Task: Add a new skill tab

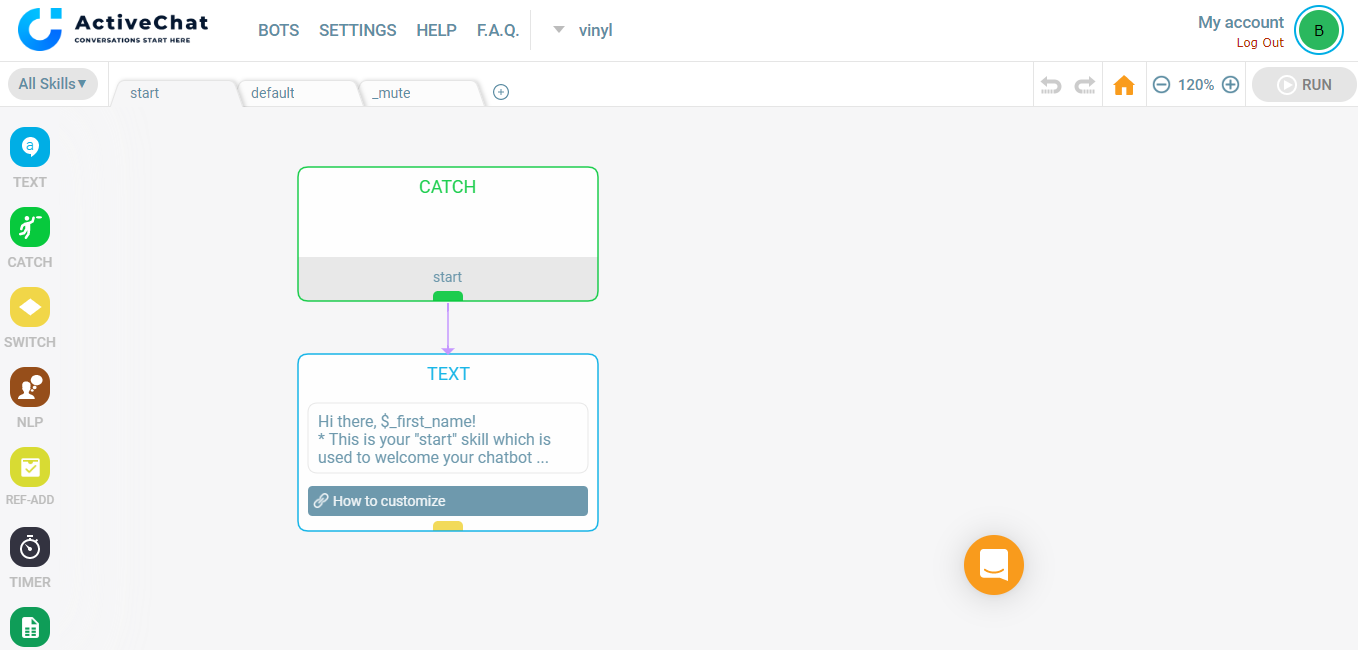Action: point(501,92)
